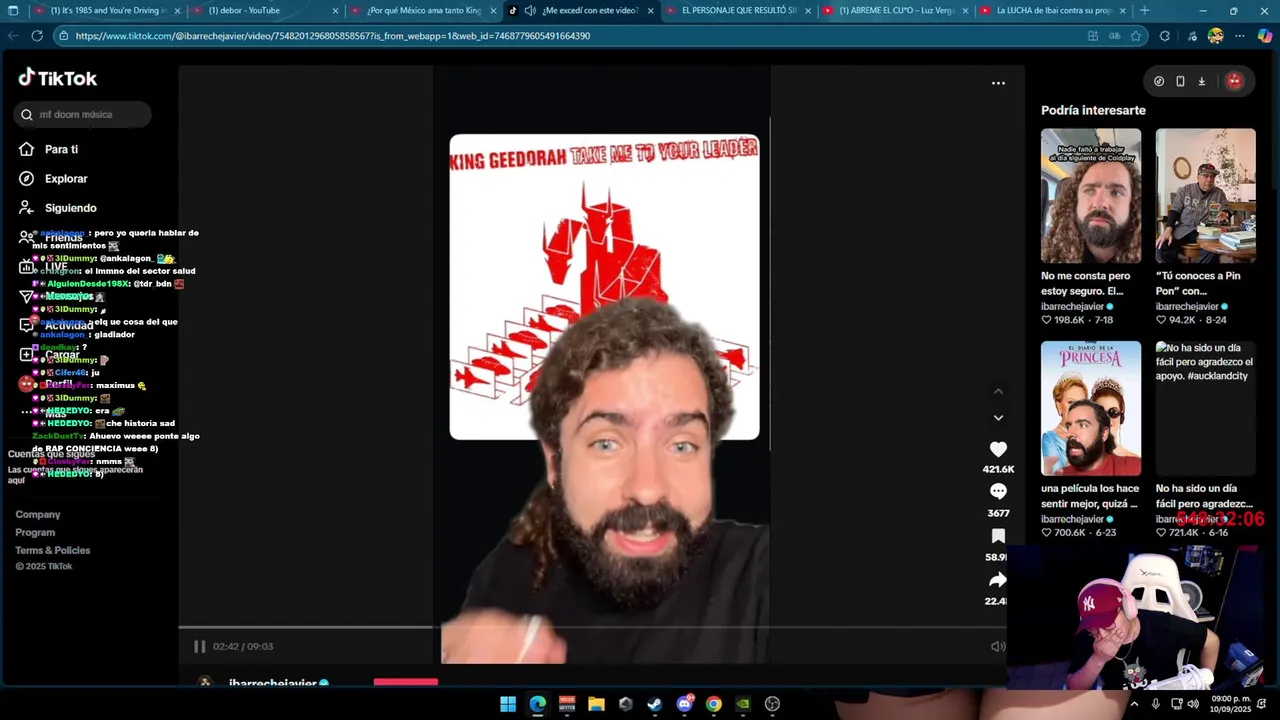Click ibarrechejavier under 'Pin Pon' video
This screenshot has width=1280, height=720.
[1187, 307]
